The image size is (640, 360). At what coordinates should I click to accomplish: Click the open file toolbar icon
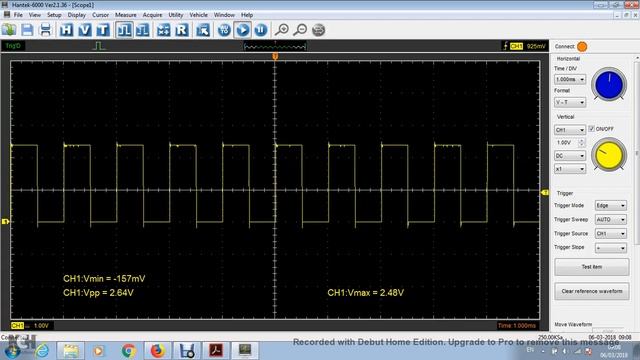point(9,30)
